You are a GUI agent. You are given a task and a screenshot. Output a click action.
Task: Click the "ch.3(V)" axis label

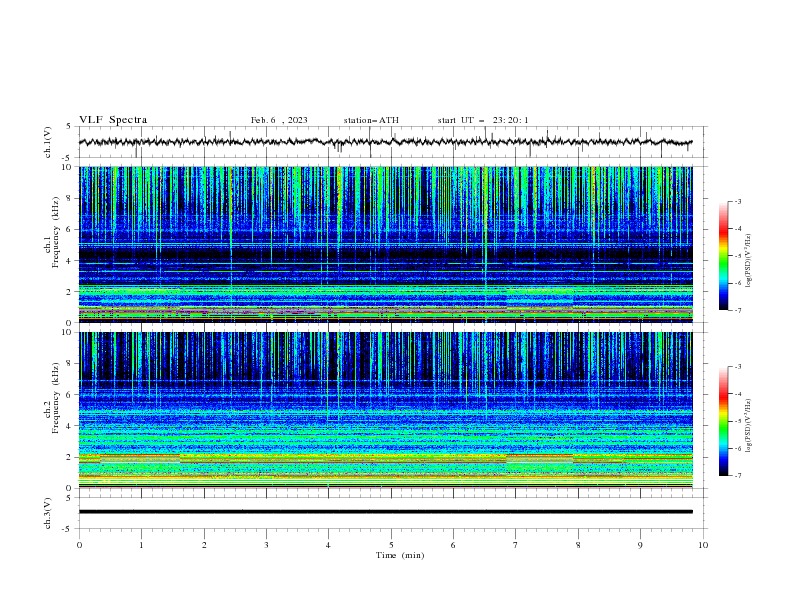coord(48,513)
